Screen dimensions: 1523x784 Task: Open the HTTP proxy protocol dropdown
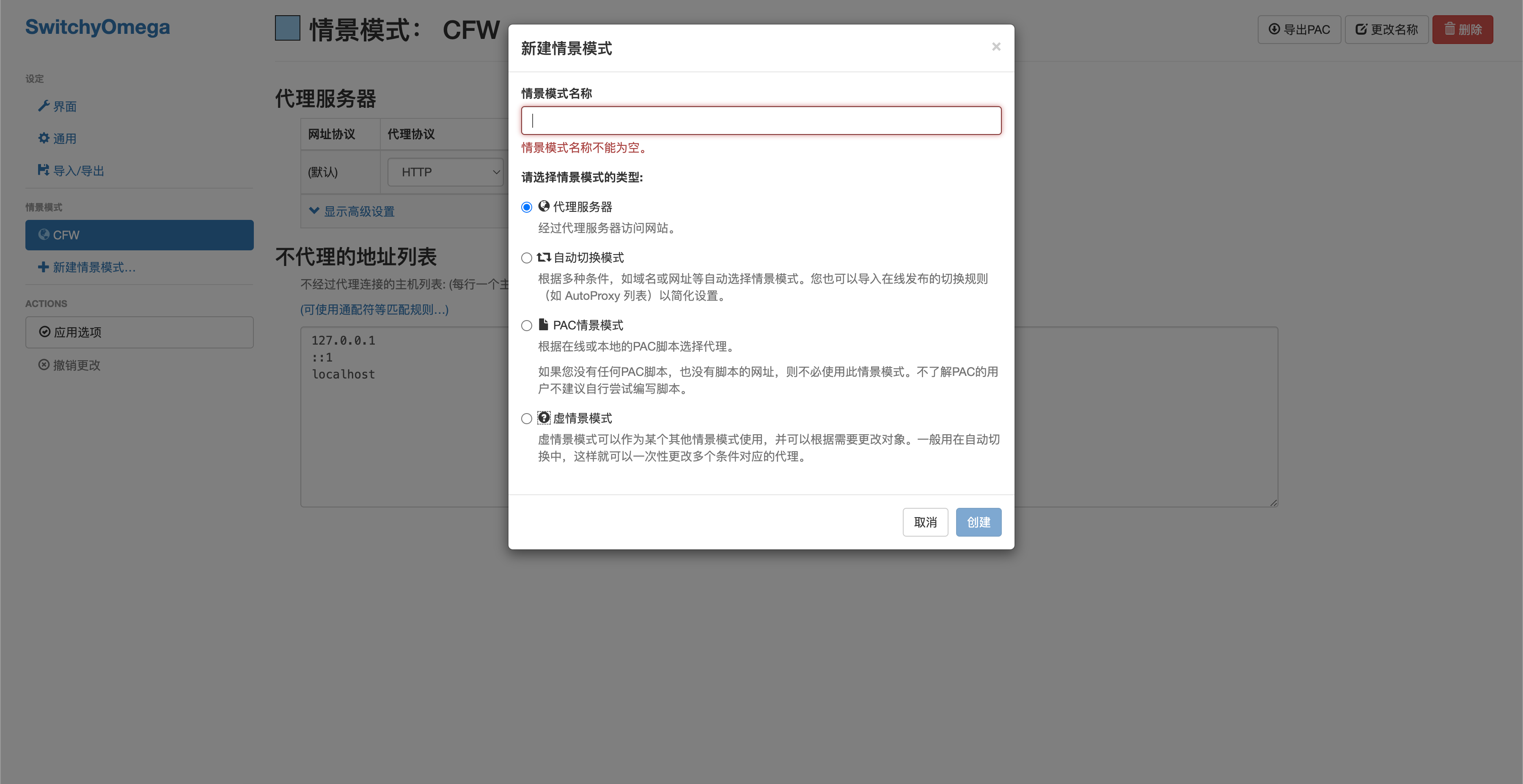click(x=445, y=172)
